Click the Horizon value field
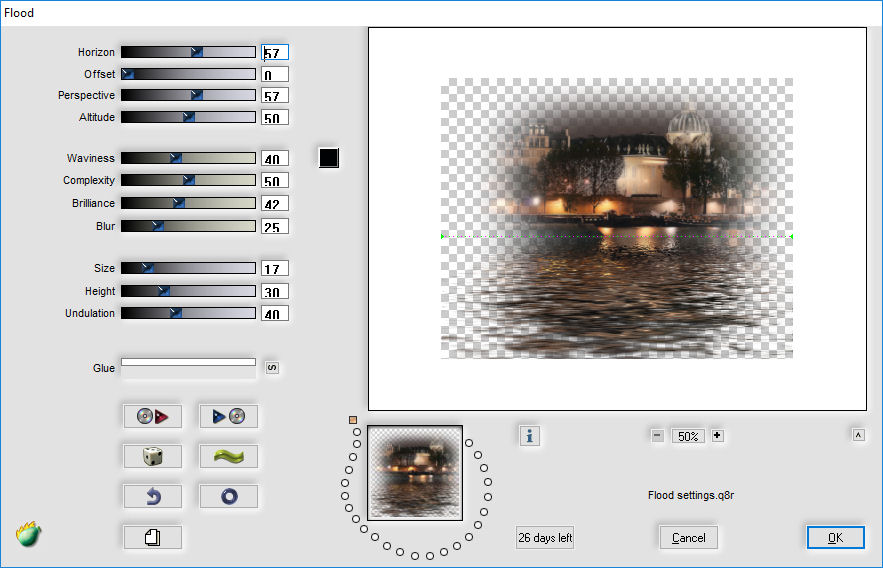This screenshot has height=568, width=883. coord(275,52)
